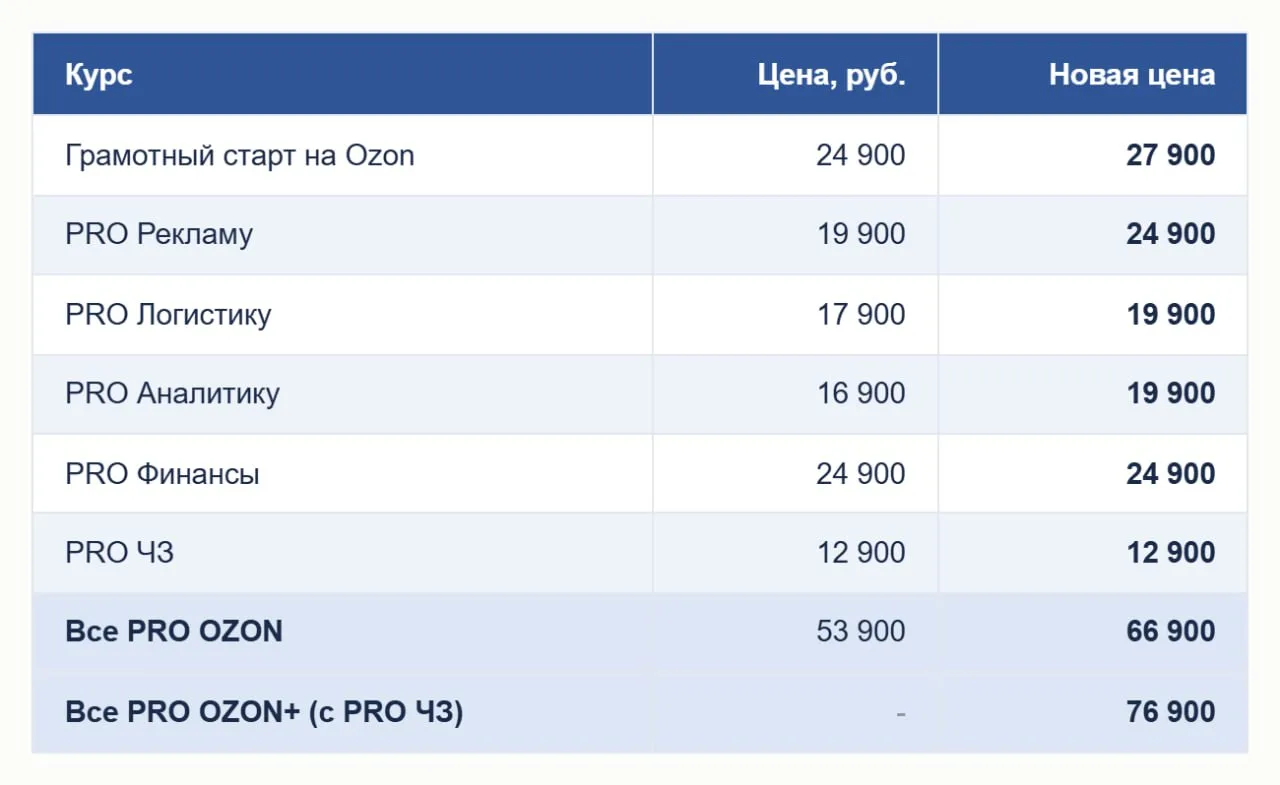Click the old price 17 900

coord(861,314)
